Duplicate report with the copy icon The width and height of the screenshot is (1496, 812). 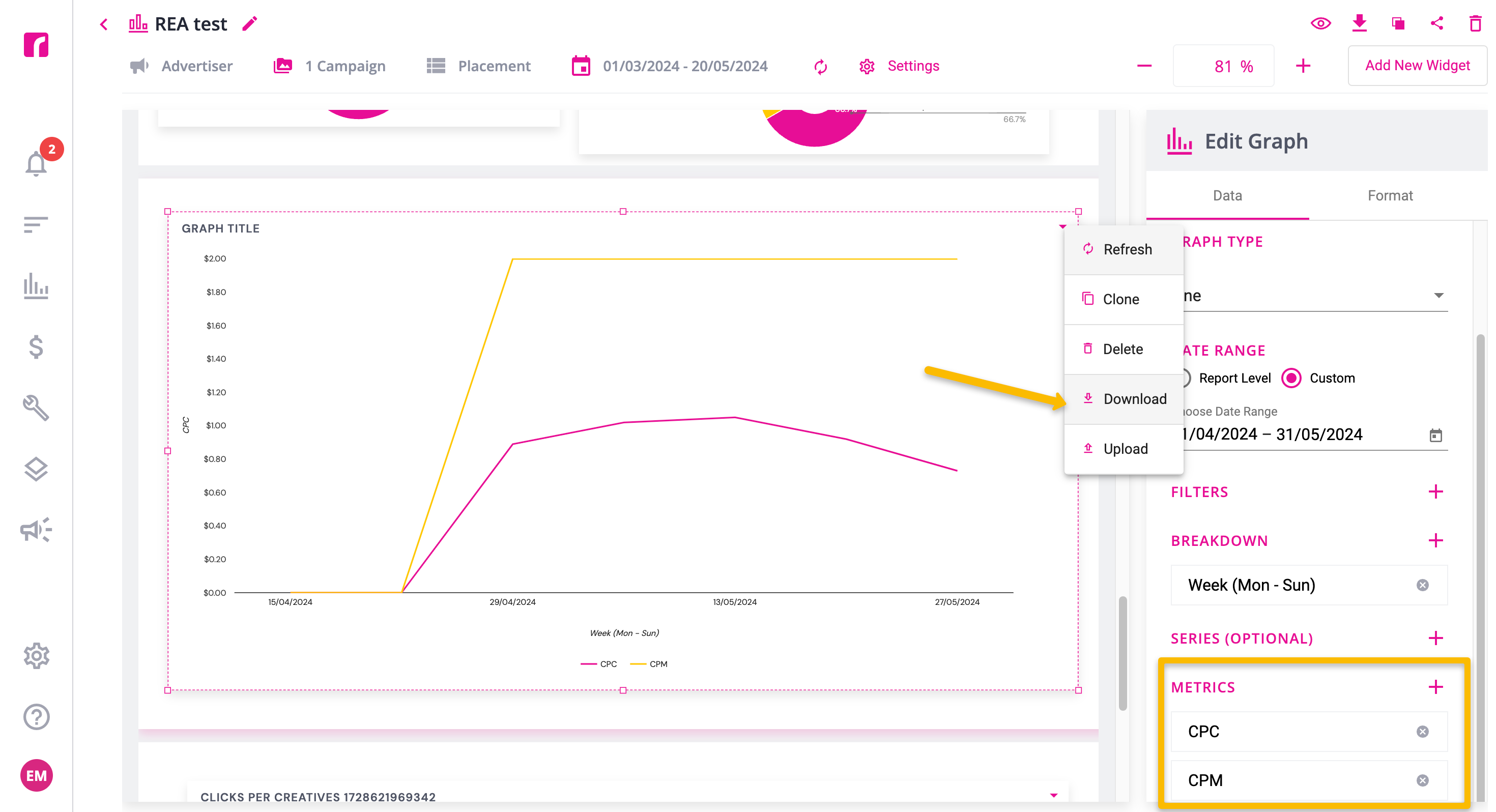tap(1398, 24)
